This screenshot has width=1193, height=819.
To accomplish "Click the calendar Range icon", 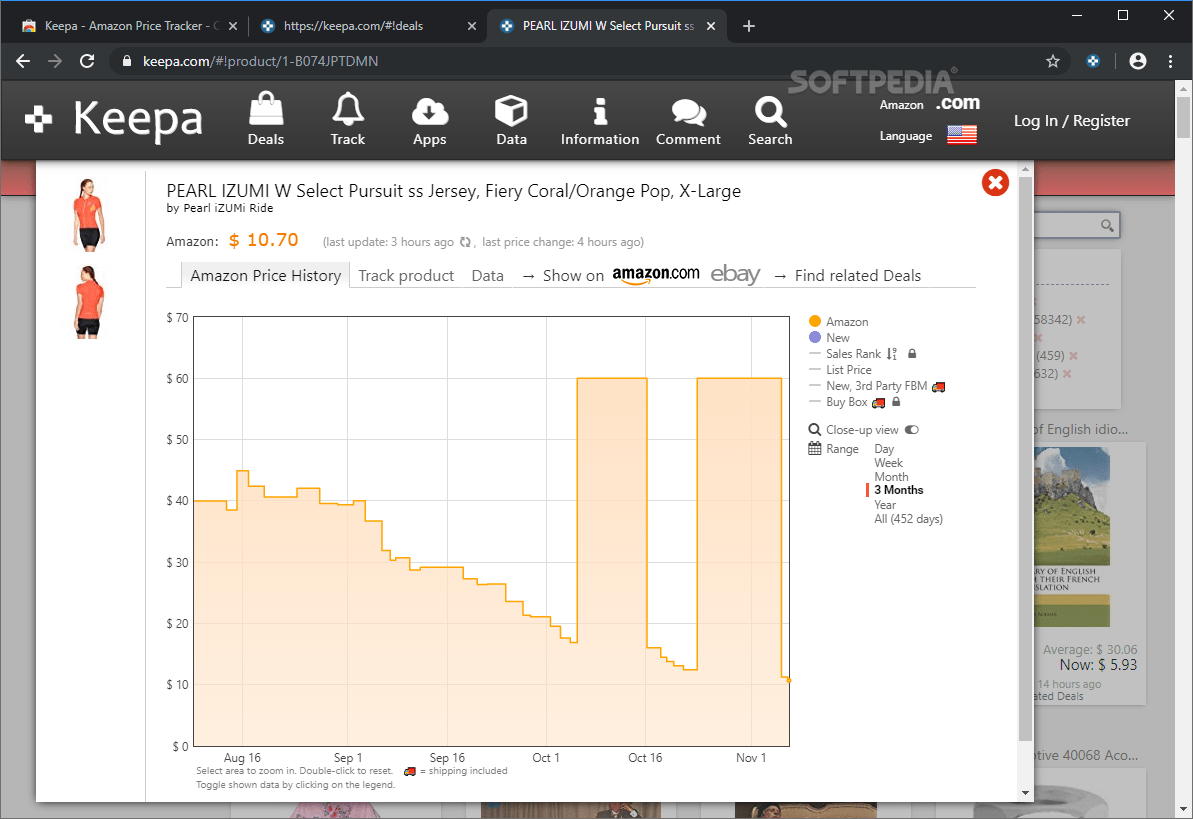I will click(814, 448).
